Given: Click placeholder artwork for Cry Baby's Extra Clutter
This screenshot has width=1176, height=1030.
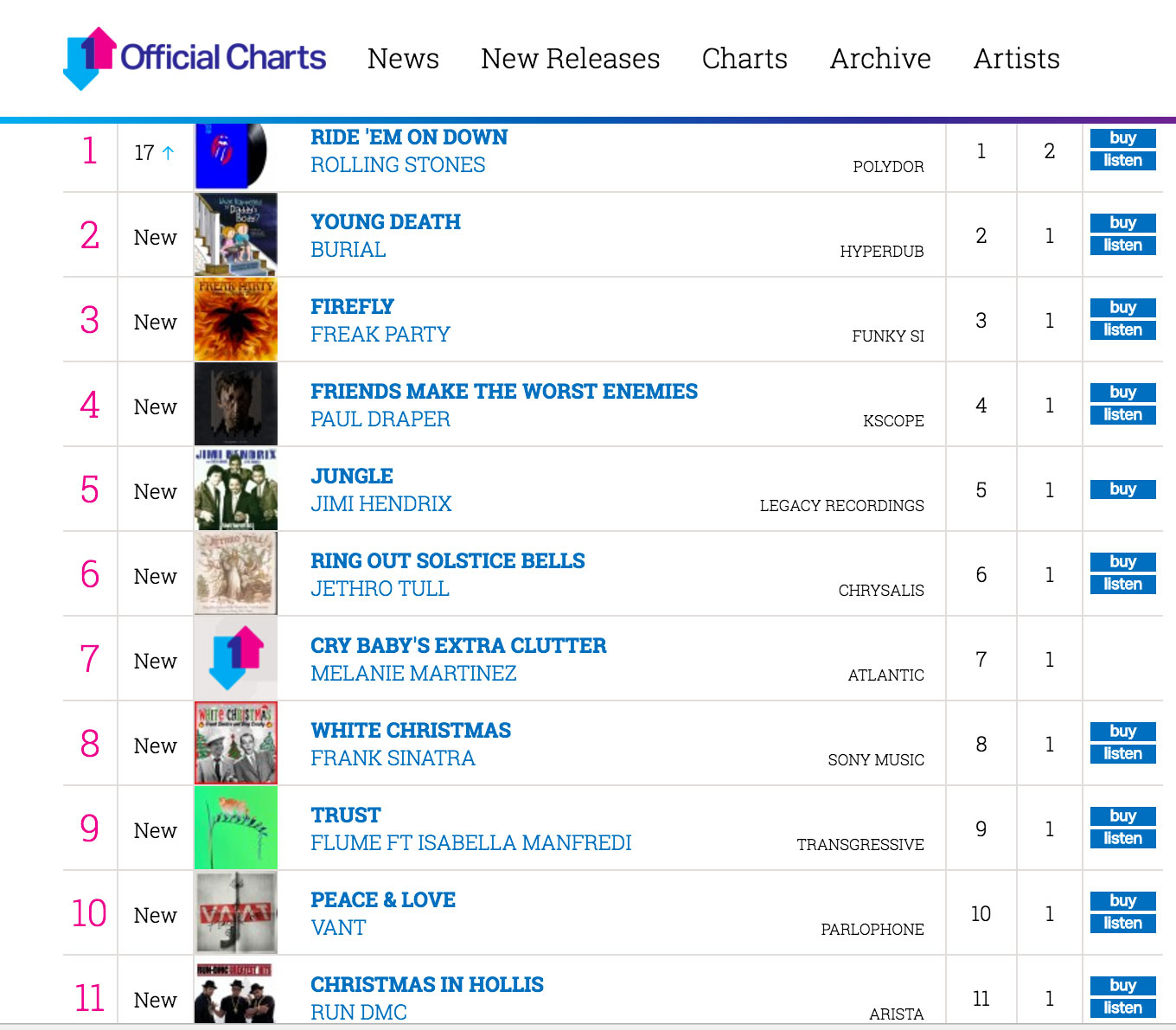Looking at the screenshot, I should [x=236, y=658].
